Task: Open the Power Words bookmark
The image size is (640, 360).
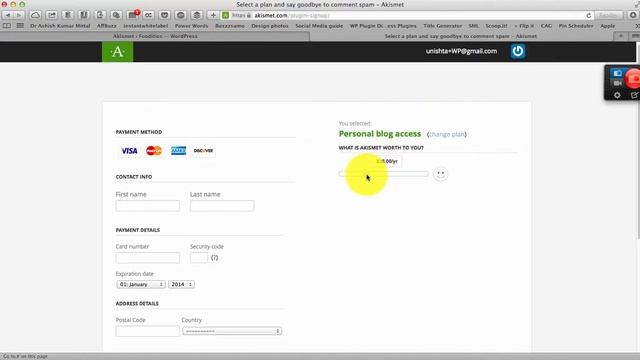Action: pyautogui.click(x=191, y=26)
